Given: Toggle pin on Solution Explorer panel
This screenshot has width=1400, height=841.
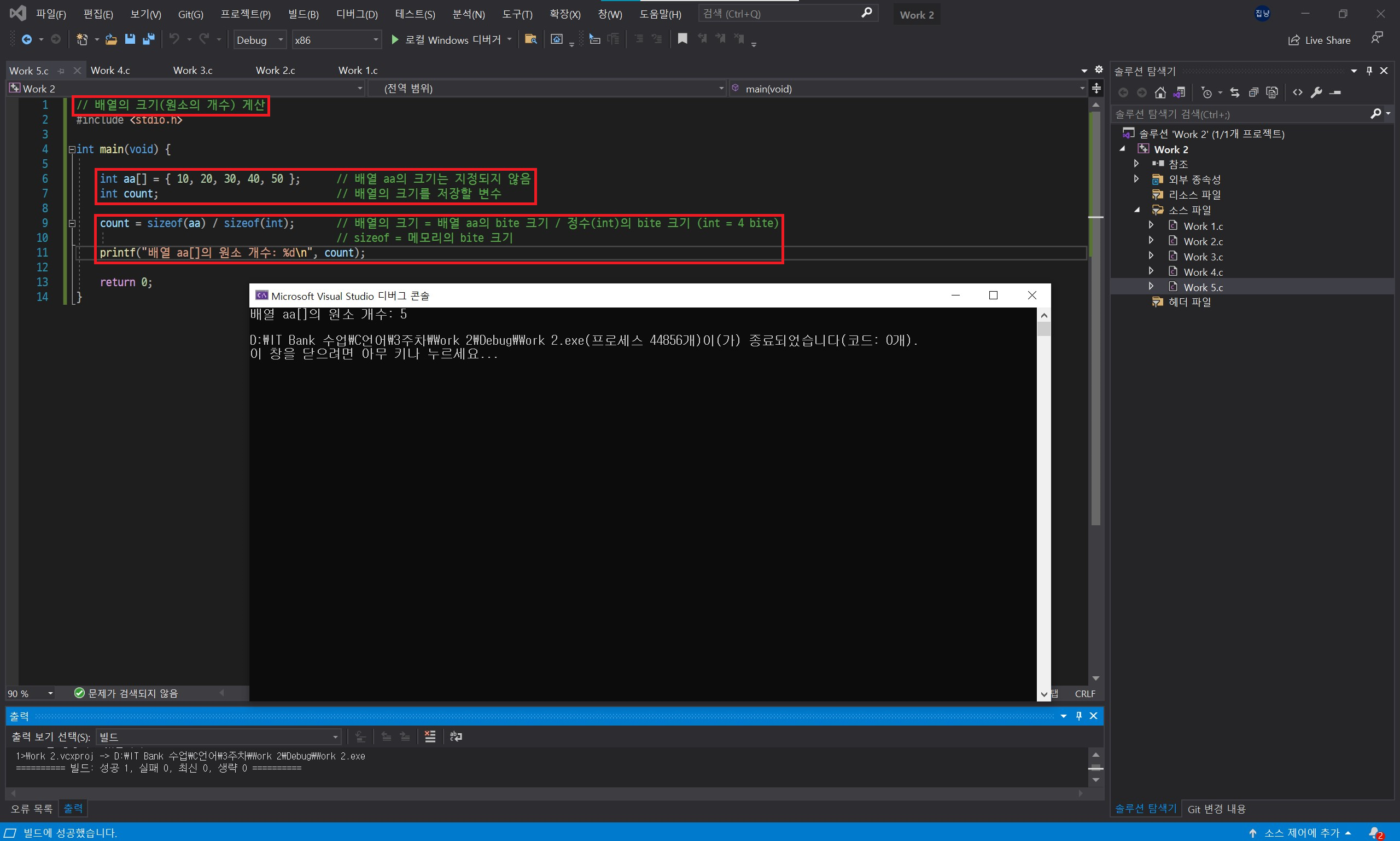Looking at the screenshot, I should [x=1369, y=70].
